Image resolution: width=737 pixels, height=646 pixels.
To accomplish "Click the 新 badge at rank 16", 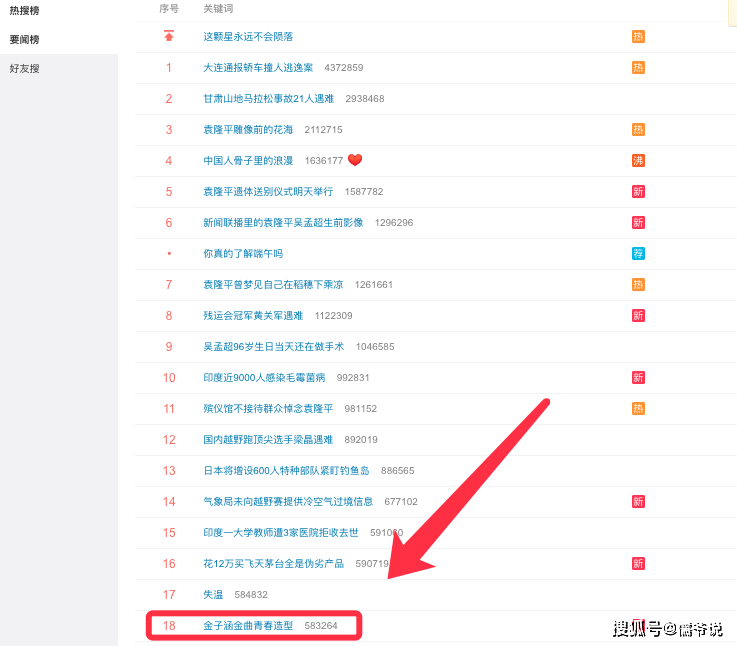I will 638,563.
